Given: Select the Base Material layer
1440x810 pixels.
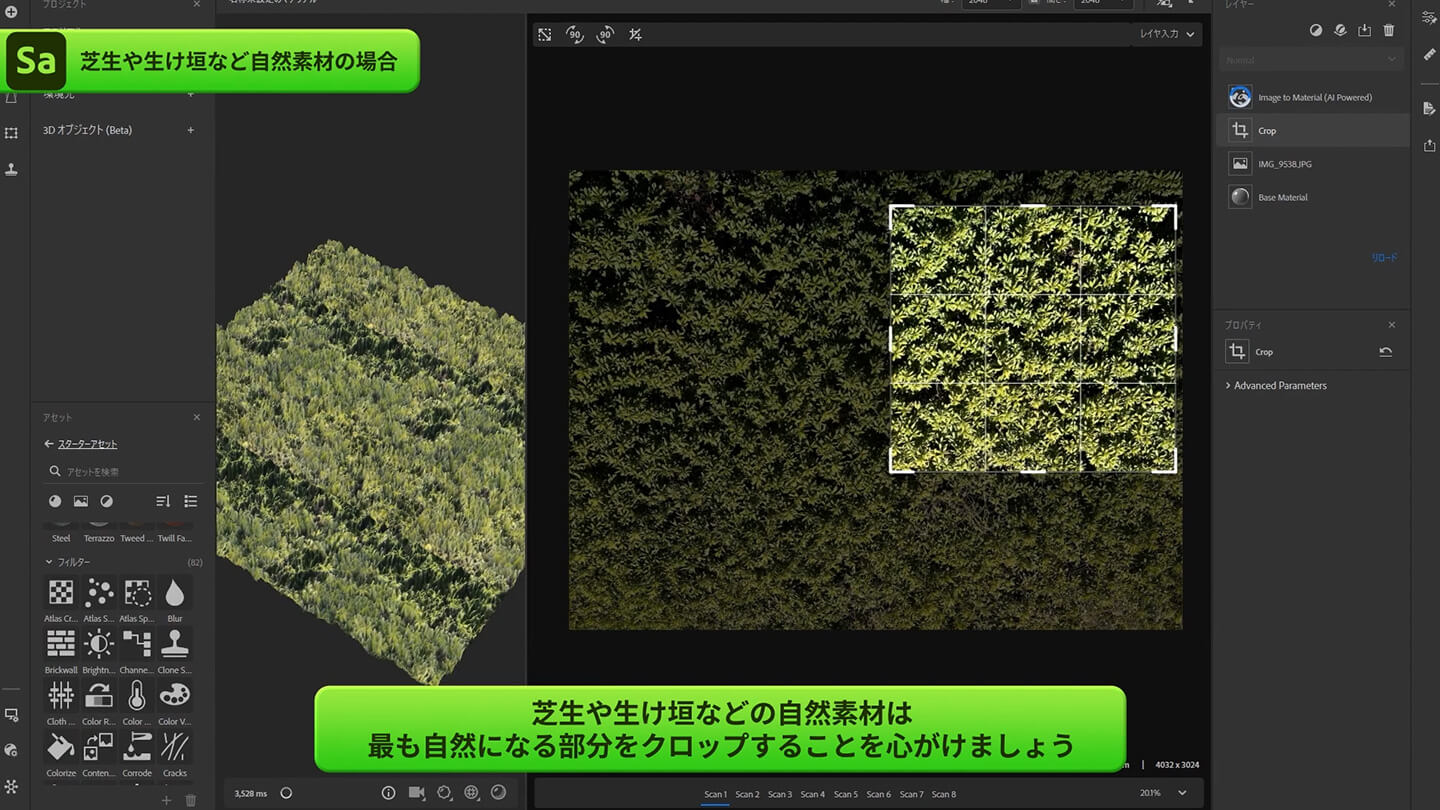Looking at the screenshot, I should click(x=1311, y=197).
